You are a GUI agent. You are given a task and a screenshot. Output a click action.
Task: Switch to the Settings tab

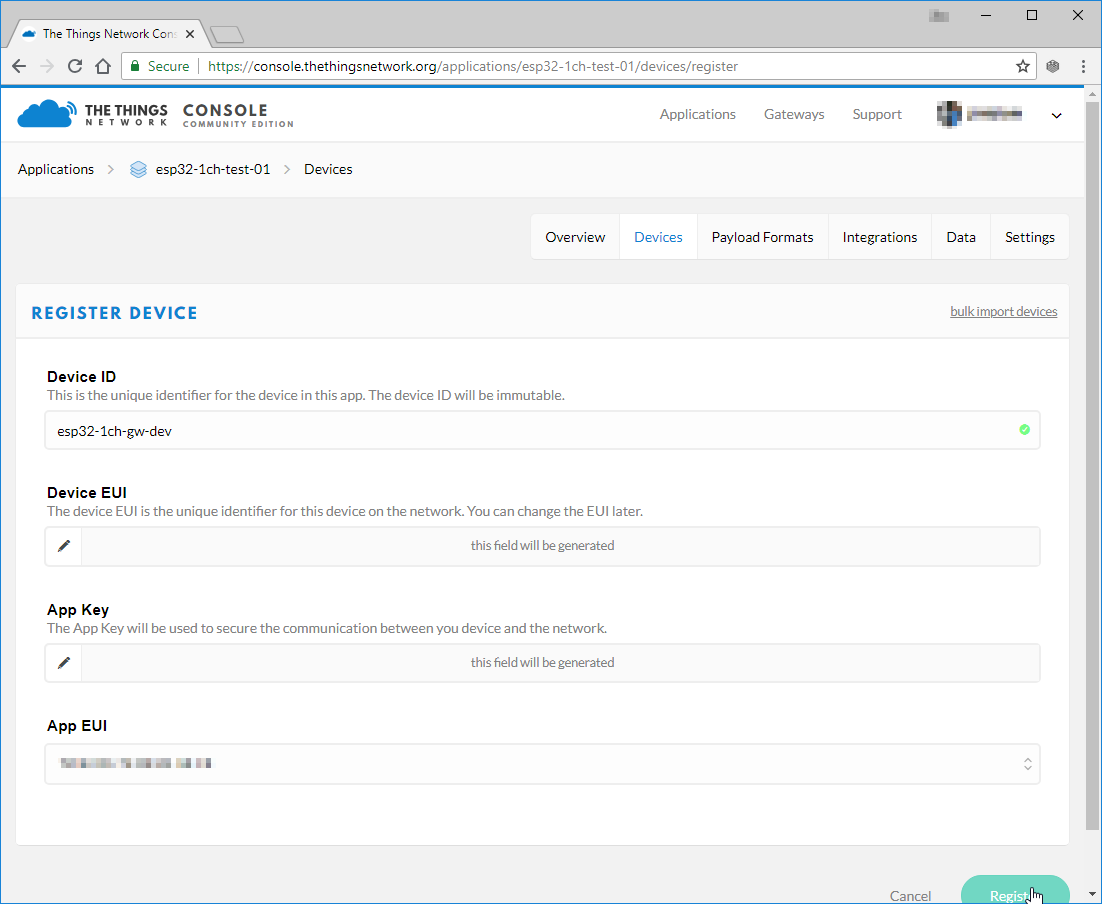[x=1030, y=237]
